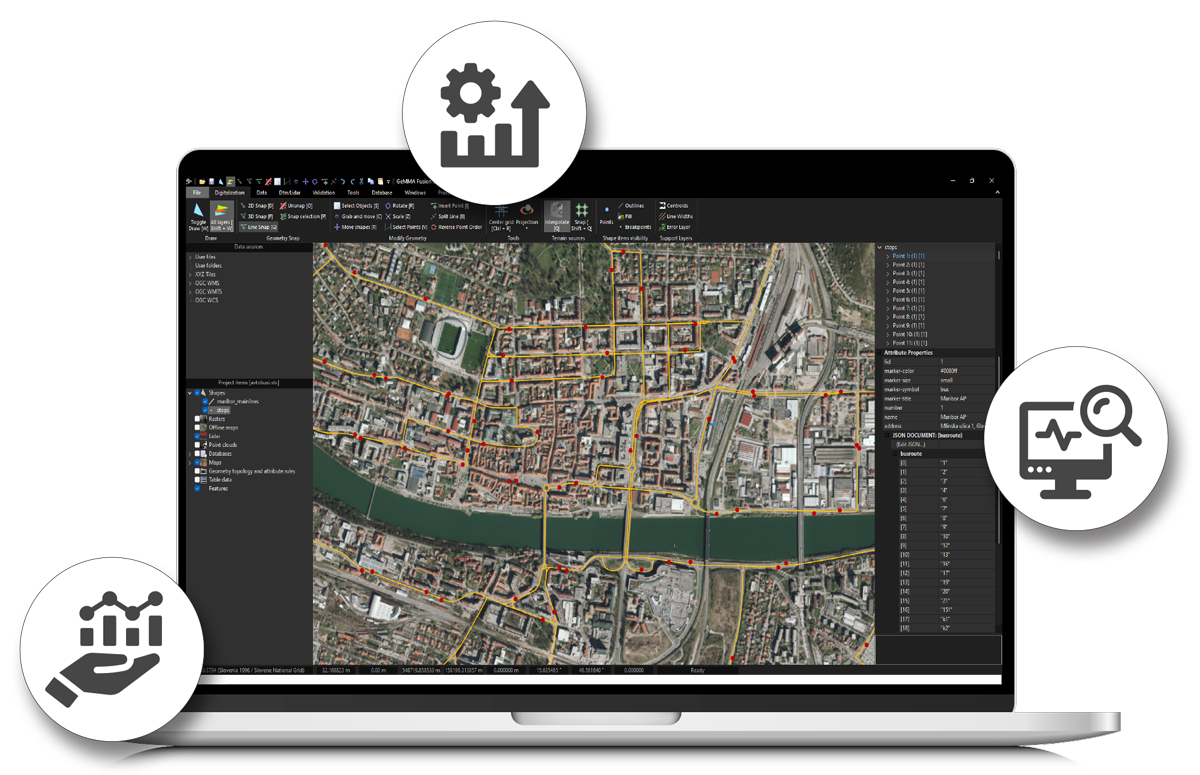
Task: Toggle the Point clouds checkbox
Action: pos(198,445)
